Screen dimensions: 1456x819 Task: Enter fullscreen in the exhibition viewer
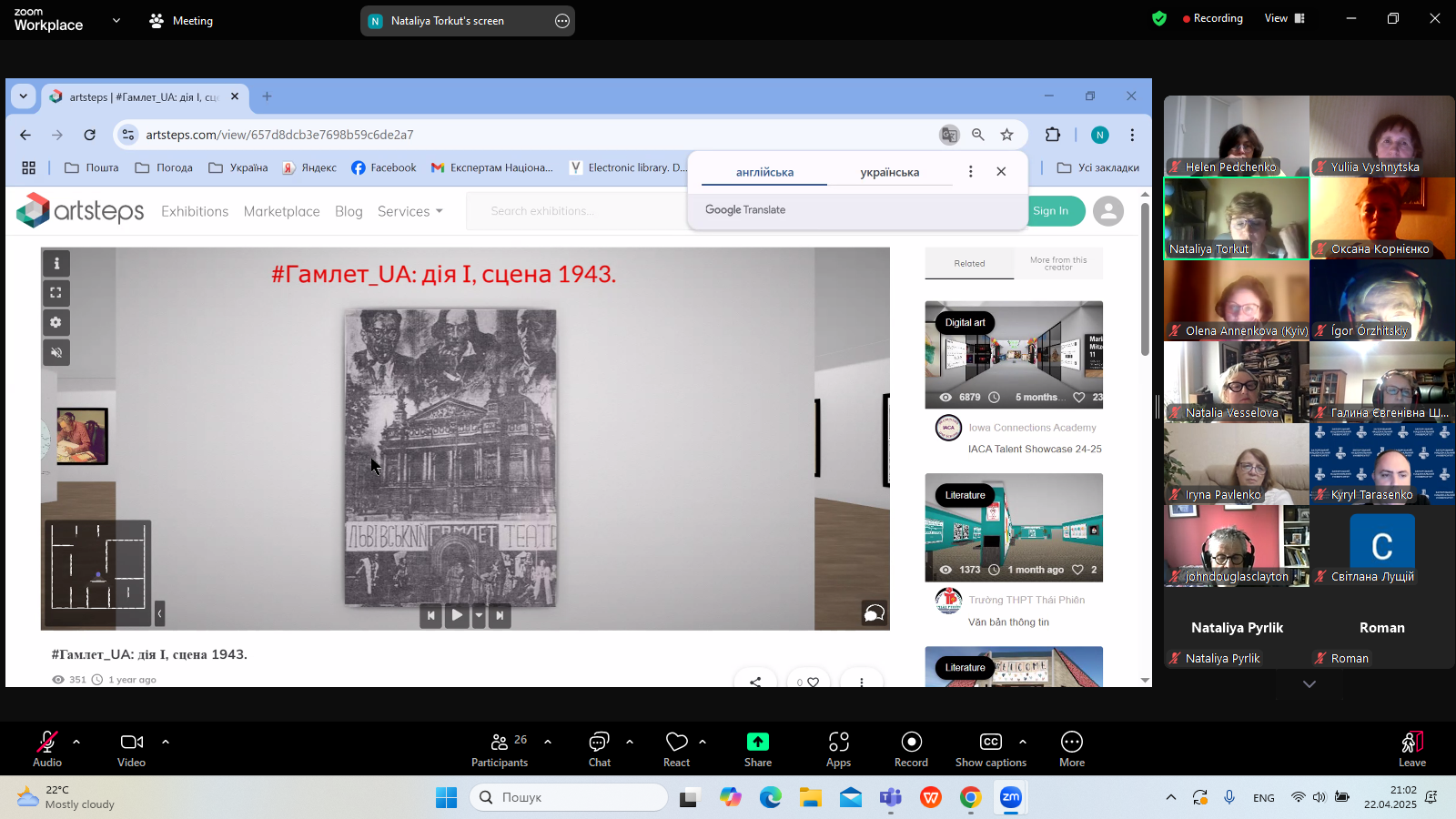click(x=56, y=293)
